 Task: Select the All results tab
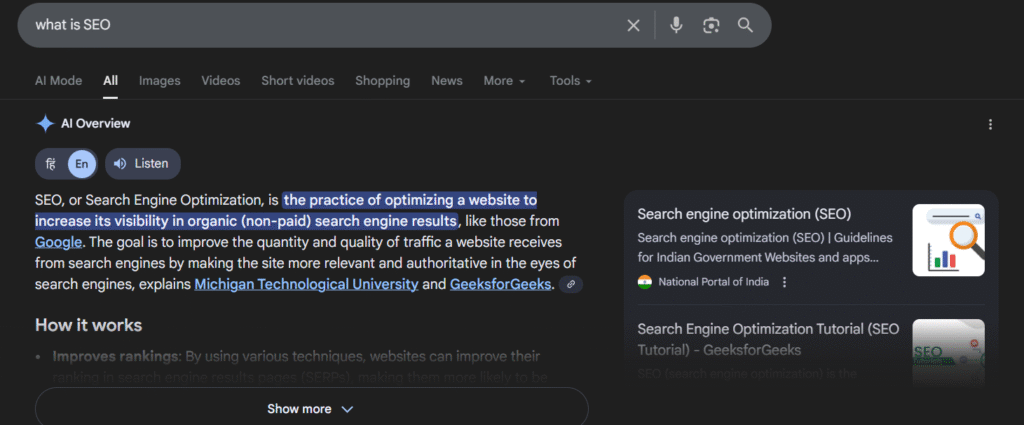[x=110, y=81]
